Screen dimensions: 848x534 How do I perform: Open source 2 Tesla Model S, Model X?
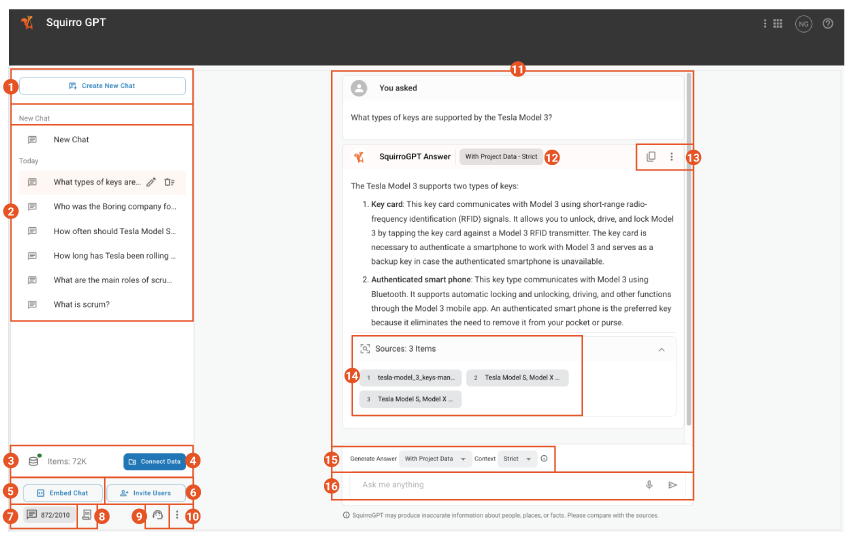pos(518,378)
